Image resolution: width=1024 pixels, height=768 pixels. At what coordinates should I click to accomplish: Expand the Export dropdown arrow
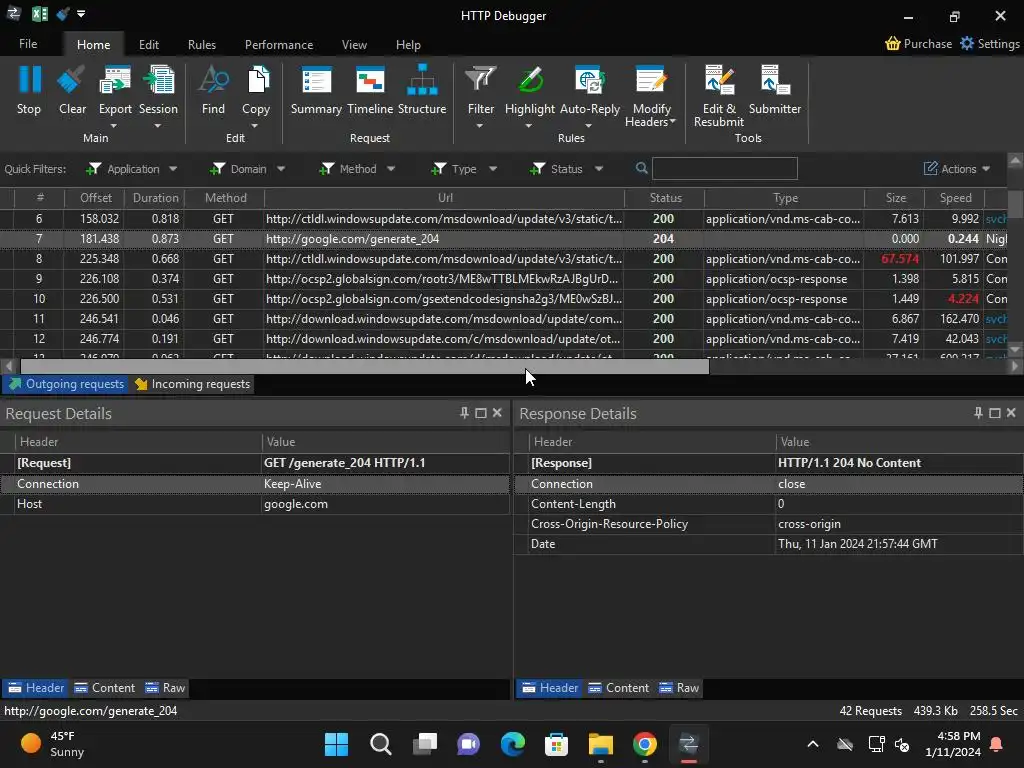point(114,126)
